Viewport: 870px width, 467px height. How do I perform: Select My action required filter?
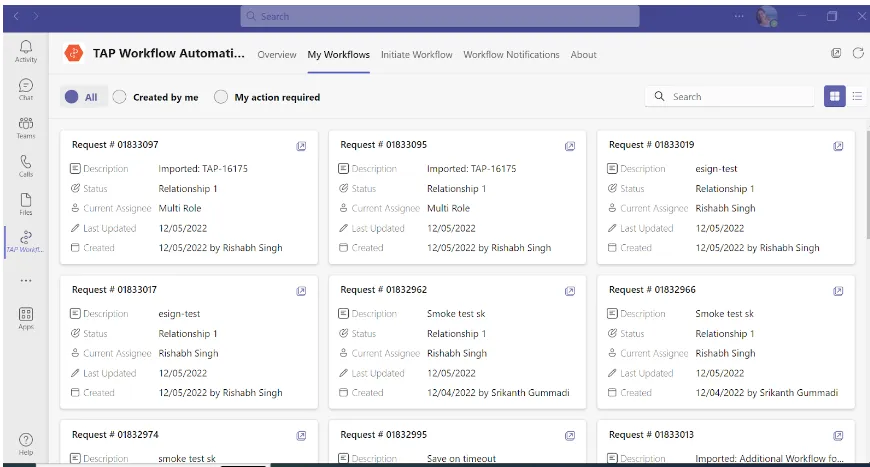click(x=221, y=97)
